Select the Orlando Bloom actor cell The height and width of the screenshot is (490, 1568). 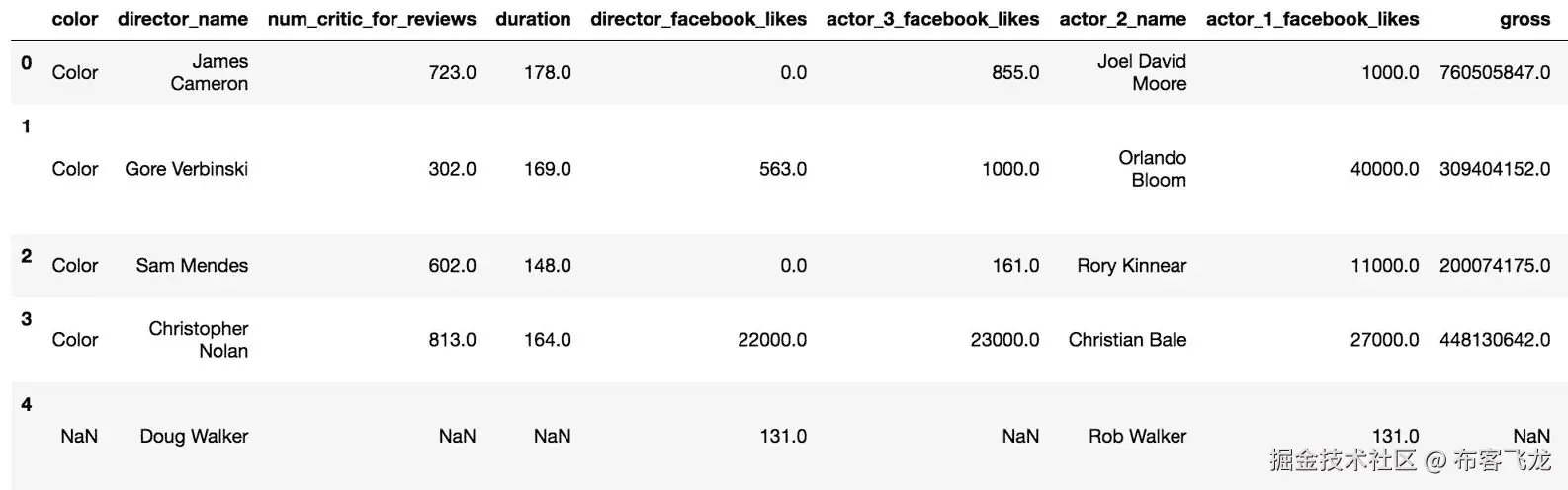tap(1152, 169)
